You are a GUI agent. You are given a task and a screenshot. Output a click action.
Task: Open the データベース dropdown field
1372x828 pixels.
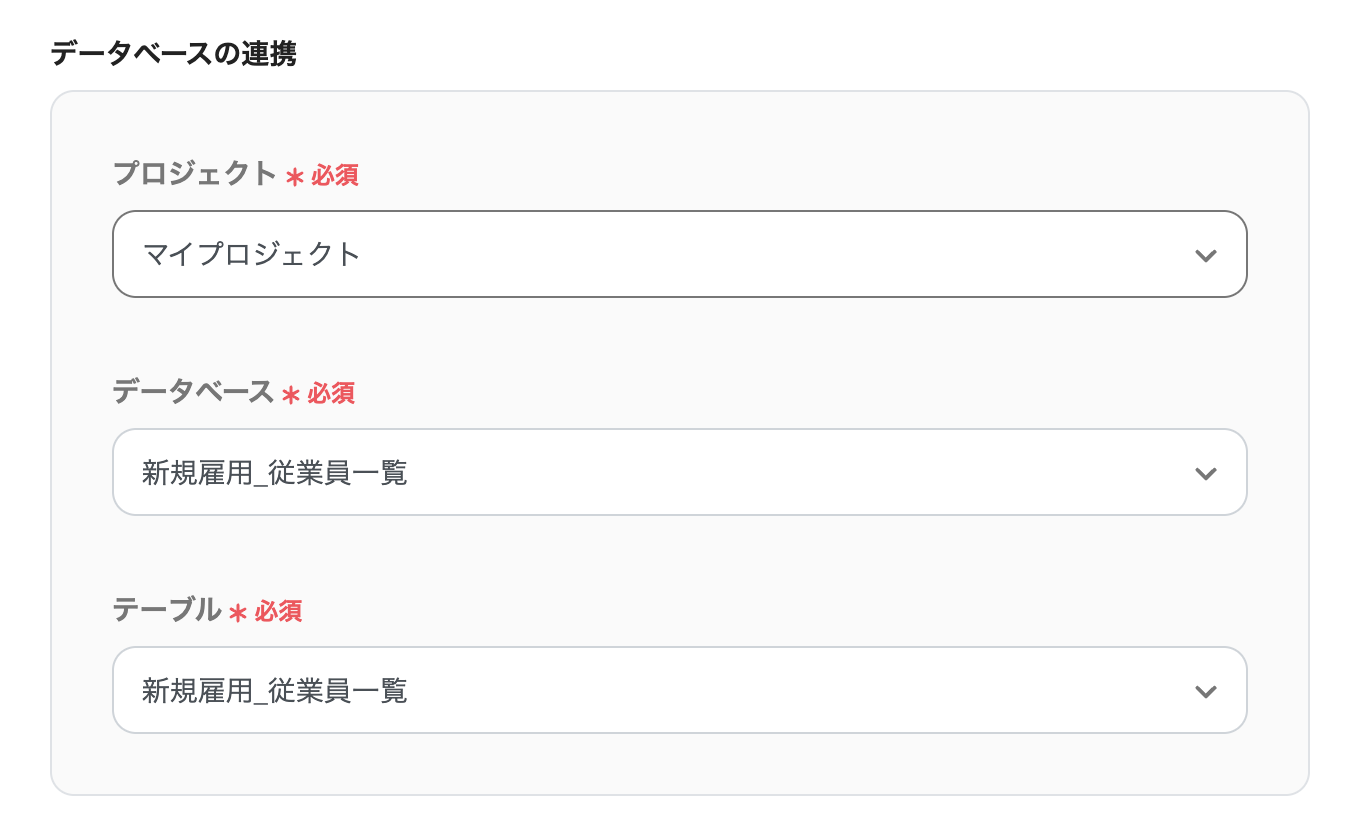(679, 472)
